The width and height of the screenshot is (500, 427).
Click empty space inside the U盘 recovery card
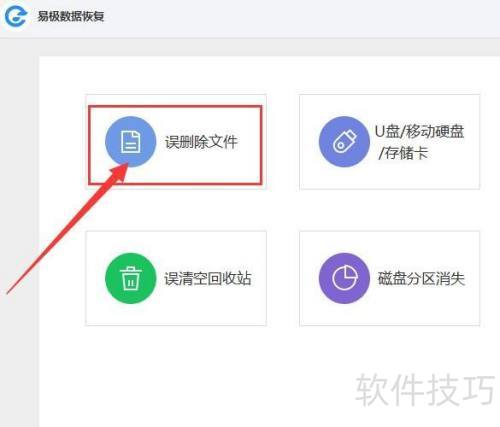point(389,175)
